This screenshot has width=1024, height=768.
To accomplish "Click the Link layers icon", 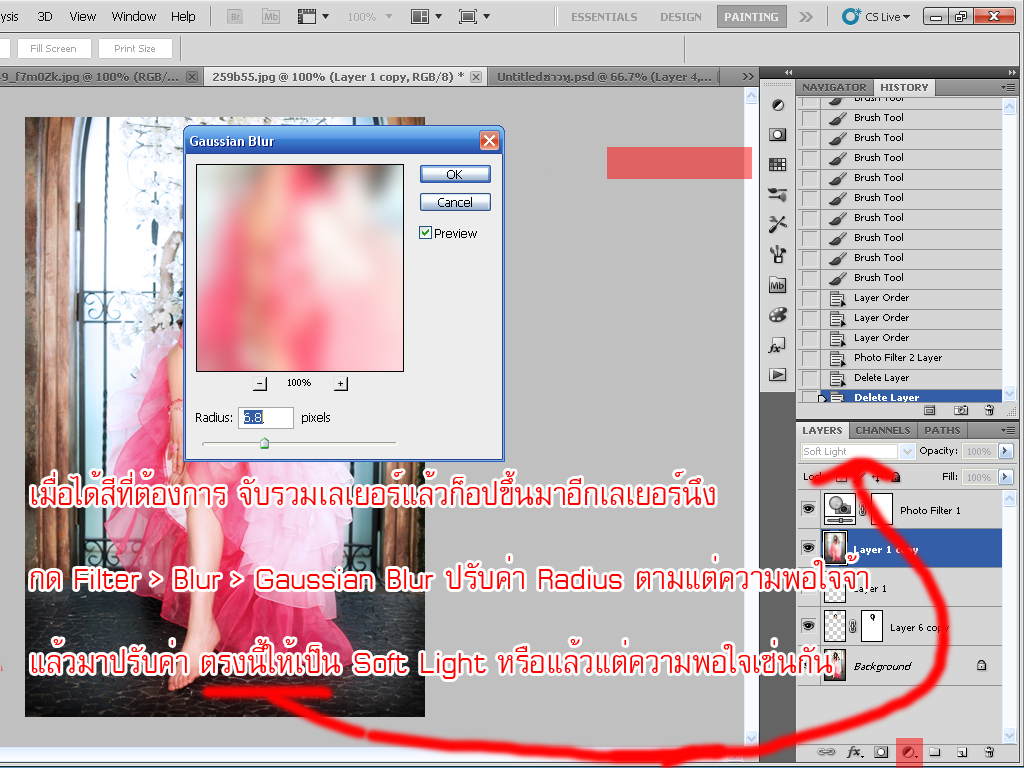I will [x=826, y=752].
